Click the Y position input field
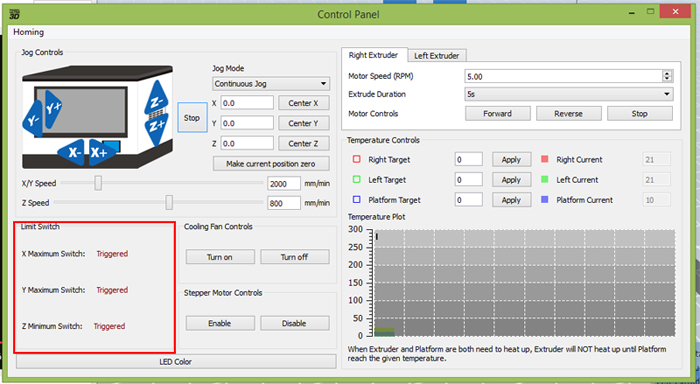 coord(247,123)
